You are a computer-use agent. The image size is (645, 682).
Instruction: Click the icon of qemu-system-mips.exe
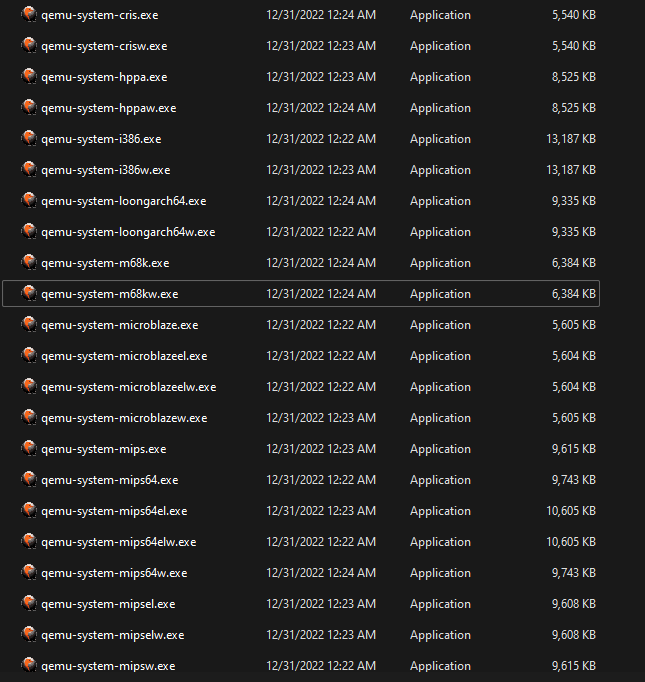pos(29,448)
